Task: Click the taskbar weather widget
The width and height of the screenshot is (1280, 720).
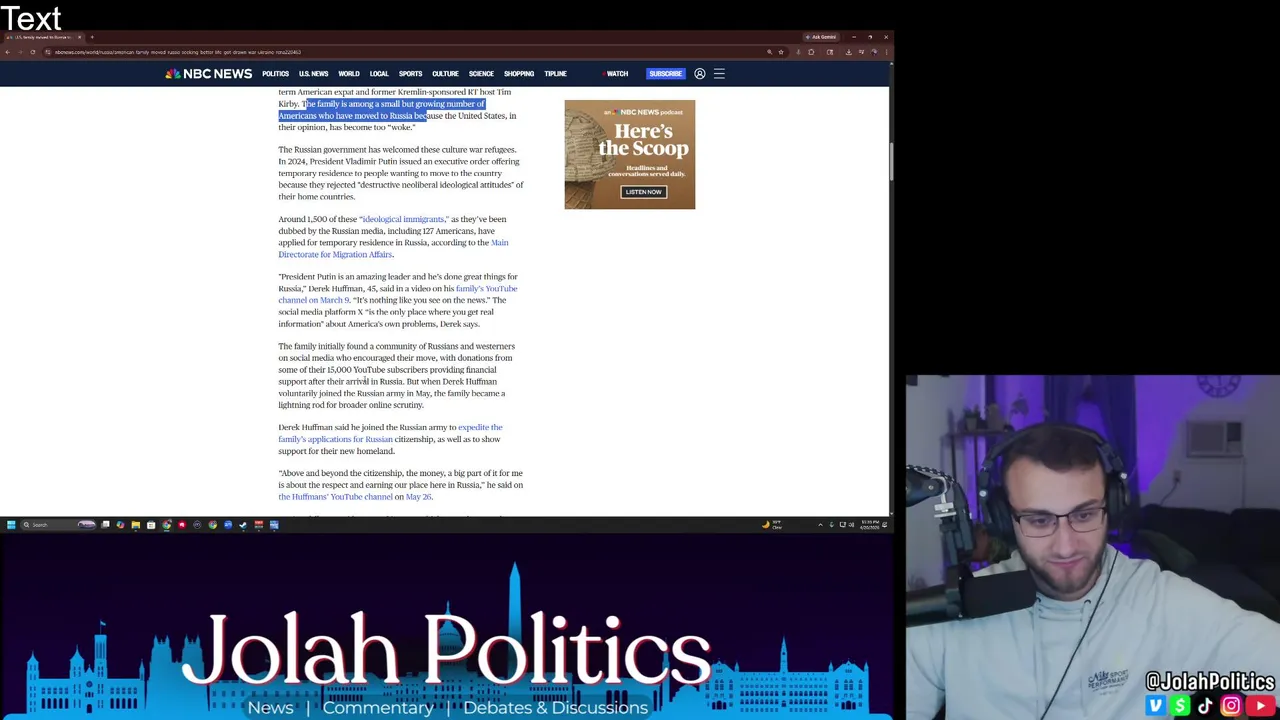Action: click(x=772, y=525)
